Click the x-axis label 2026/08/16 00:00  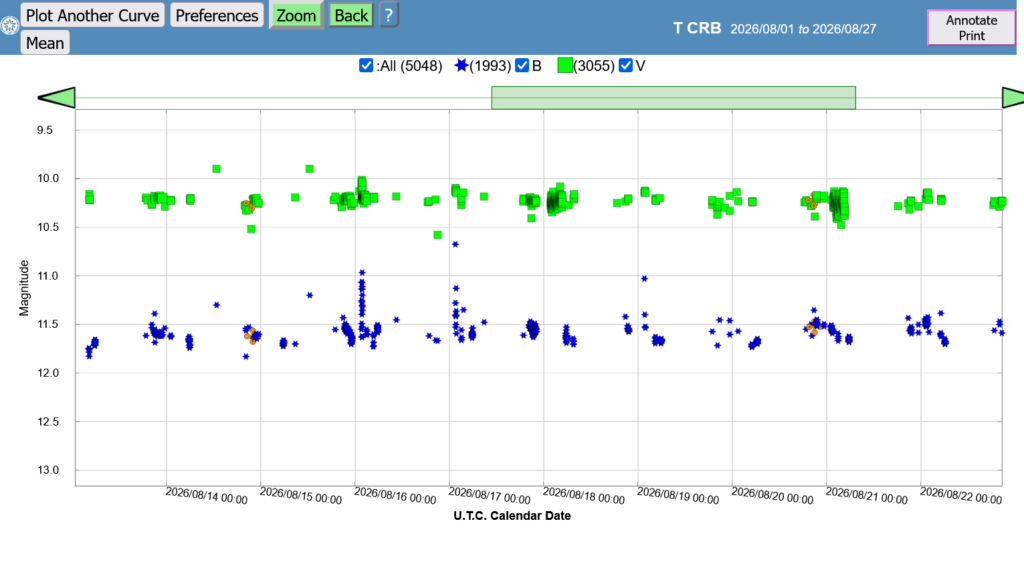tap(395, 496)
